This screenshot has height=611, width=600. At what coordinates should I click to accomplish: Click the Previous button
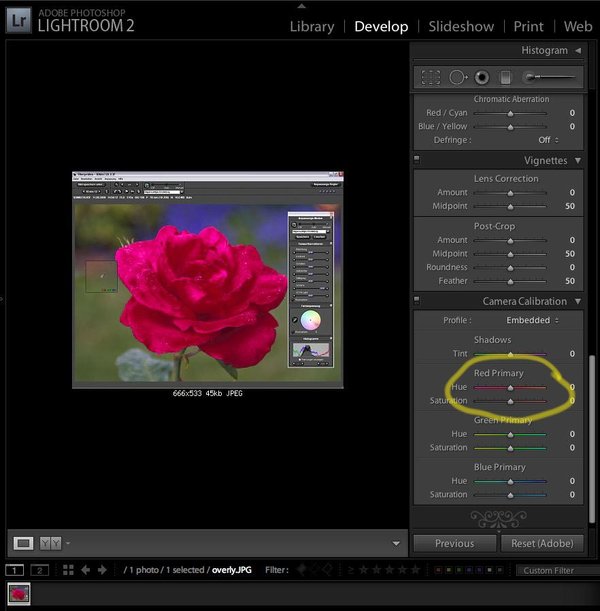(x=455, y=543)
